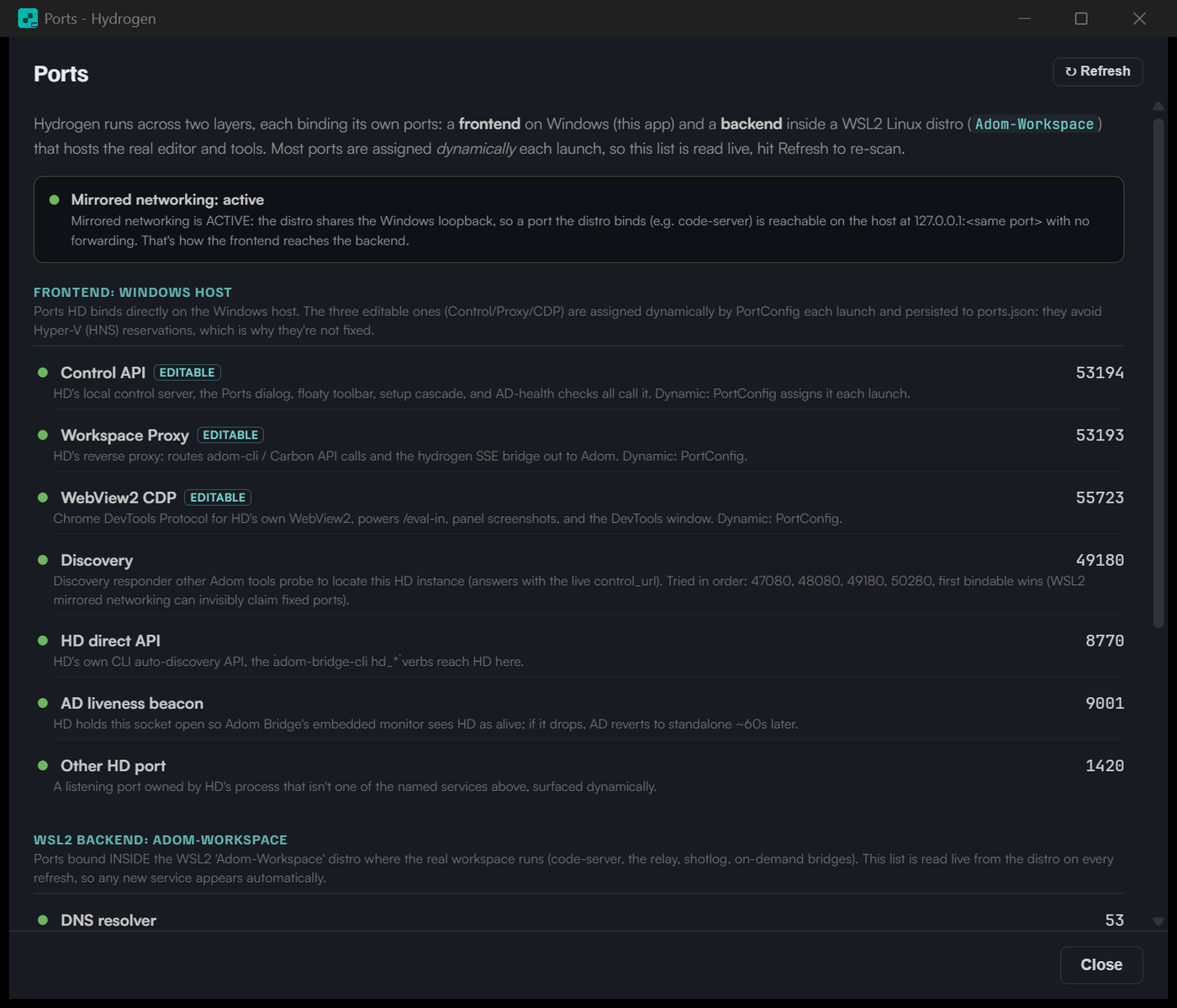Click the EDITABLE badge on Workspace Proxy
This screenshot has height=1008, width=1177.
click(230, 435)
